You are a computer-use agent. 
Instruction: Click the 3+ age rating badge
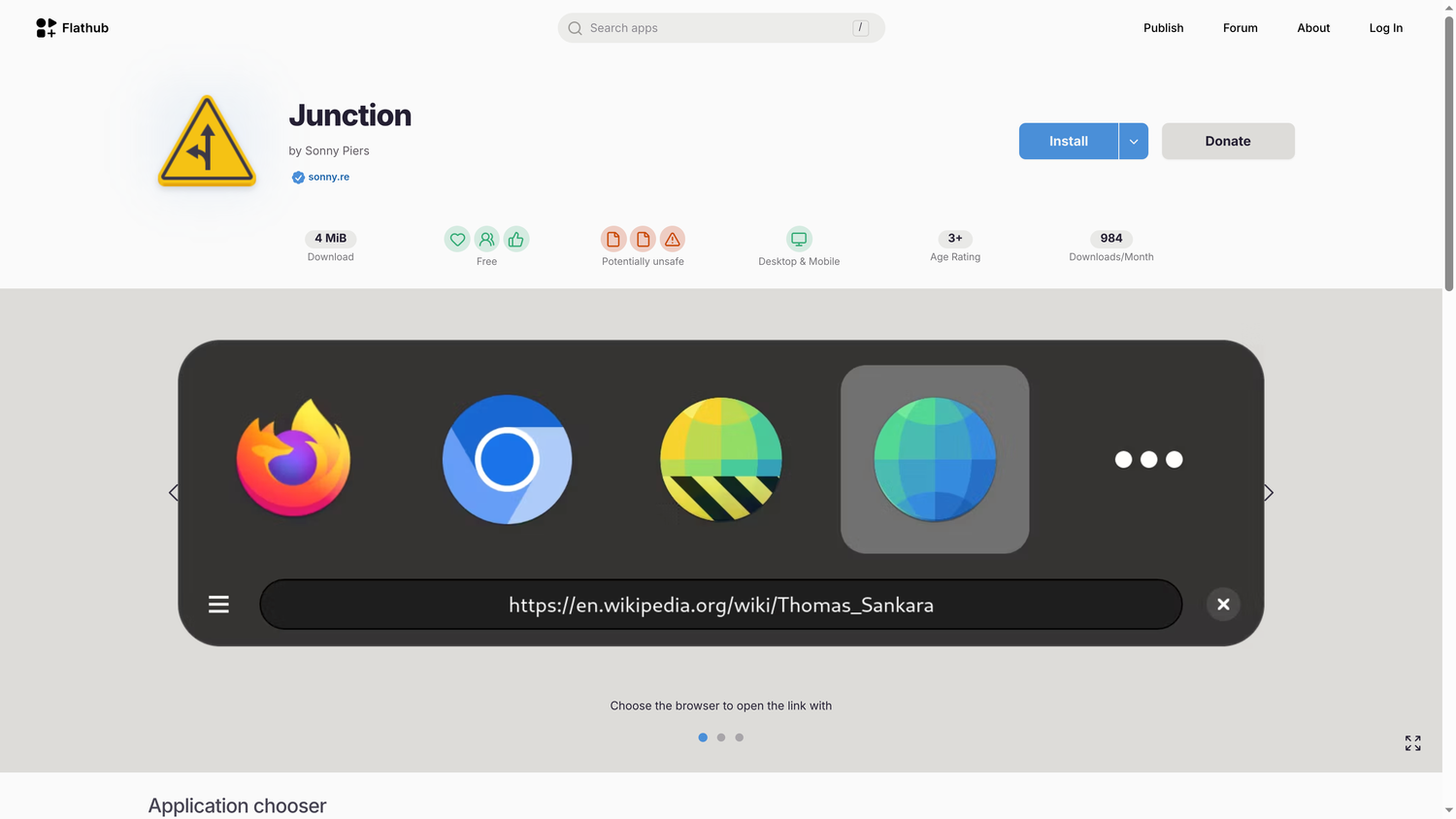[955, 239]
